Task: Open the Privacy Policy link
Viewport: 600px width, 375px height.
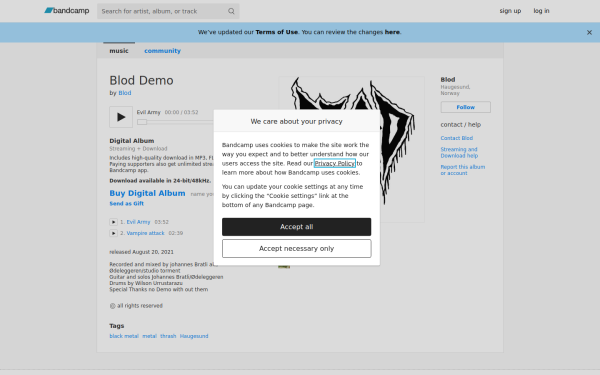Action: tap(335, 163)
